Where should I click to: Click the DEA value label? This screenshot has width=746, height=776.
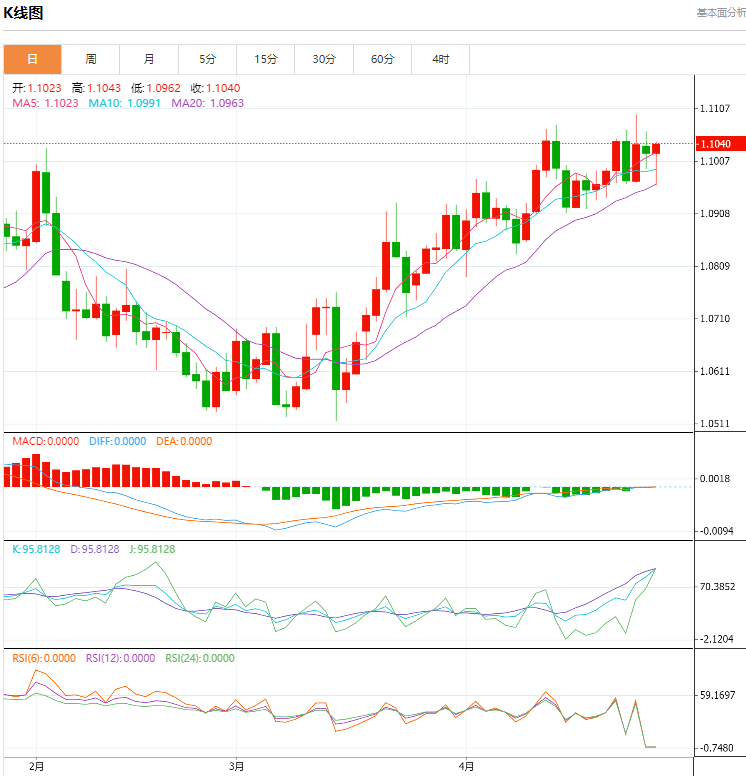[x=185, y=441]
